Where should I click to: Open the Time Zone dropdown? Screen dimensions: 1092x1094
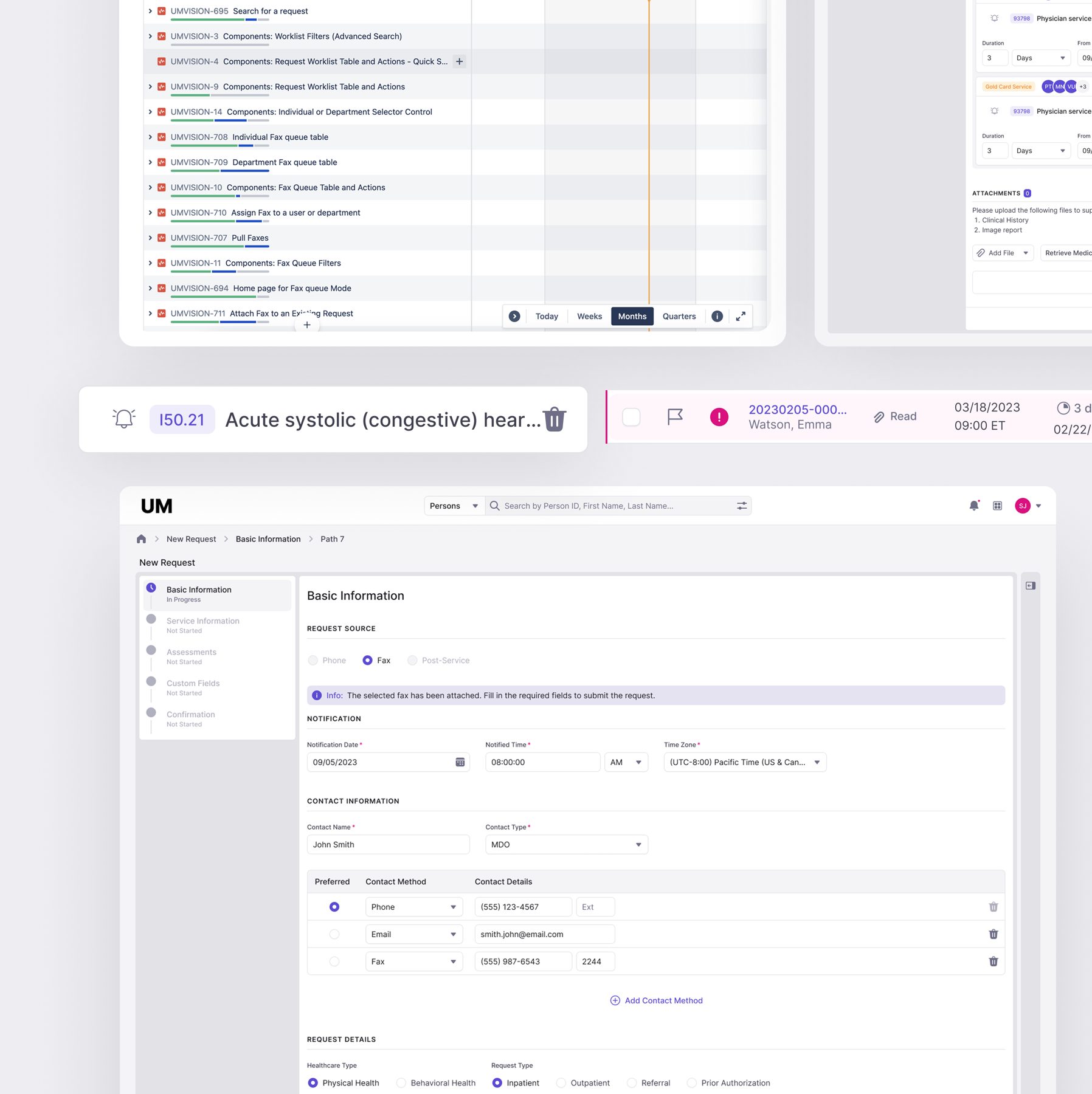point(745,762)
